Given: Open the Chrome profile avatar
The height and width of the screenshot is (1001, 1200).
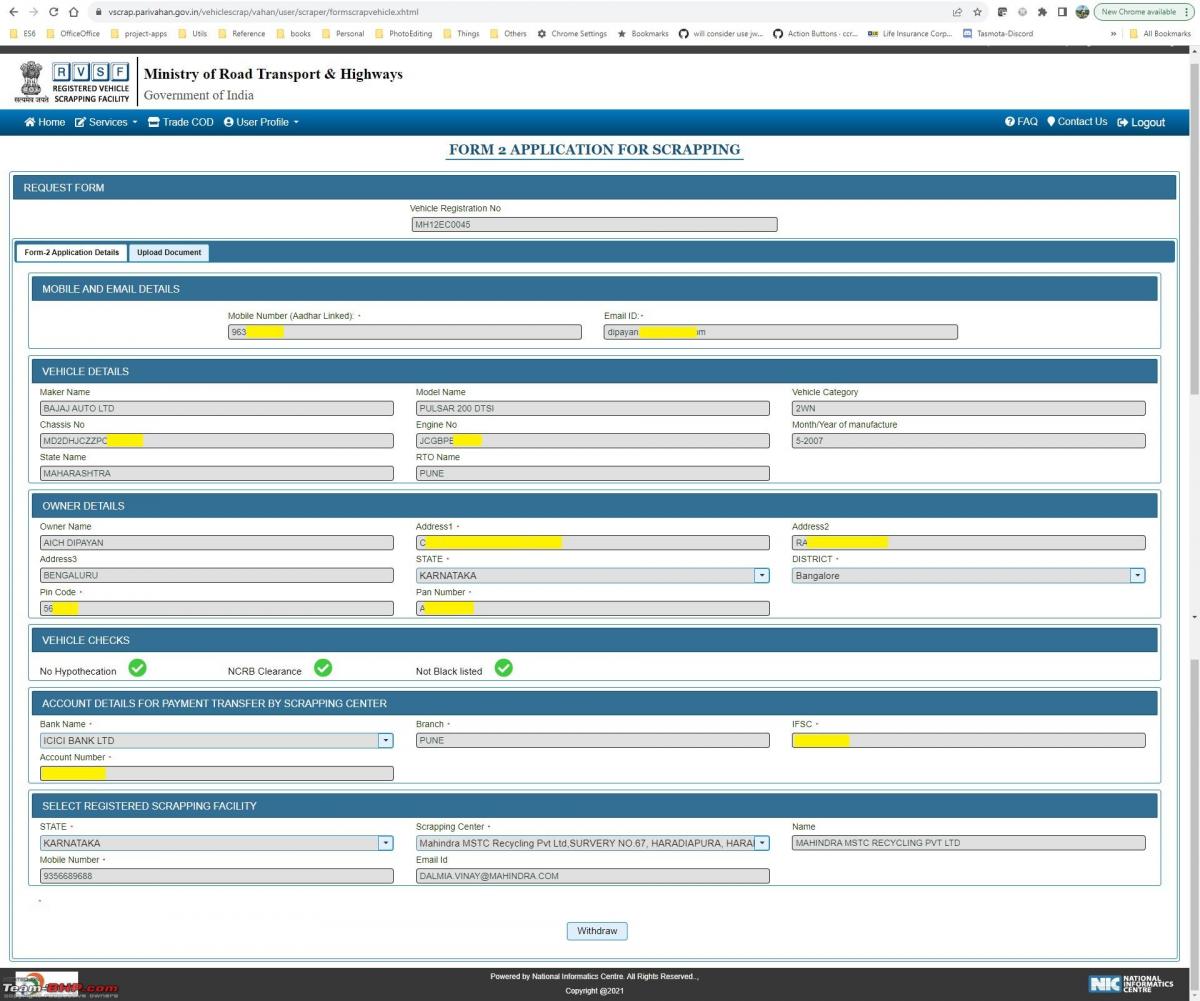Looking at the screenshot, I should coord(1082,12).
